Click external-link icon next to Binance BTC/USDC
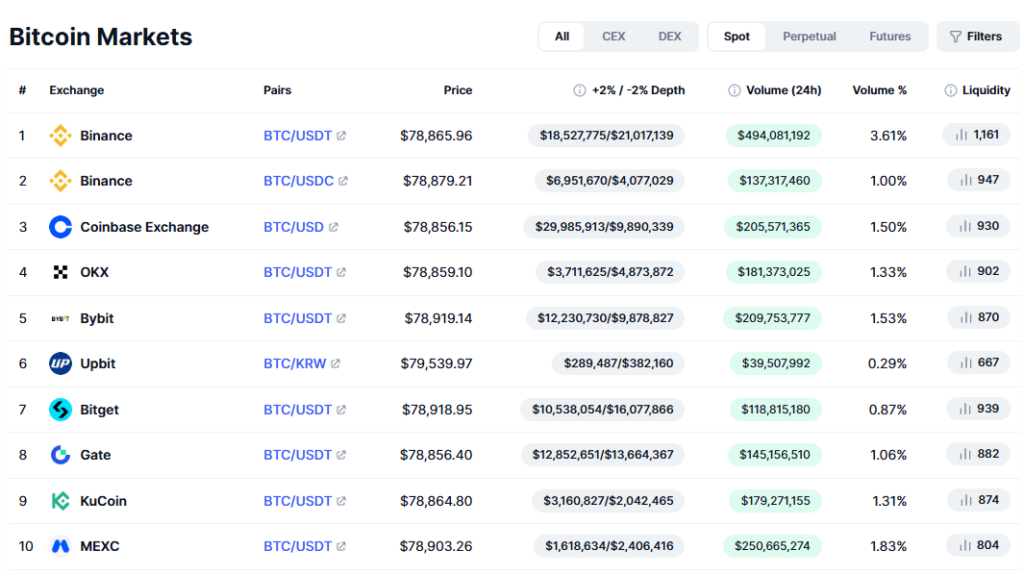This screenshot has width=1024, height=575. click(343, 181)
